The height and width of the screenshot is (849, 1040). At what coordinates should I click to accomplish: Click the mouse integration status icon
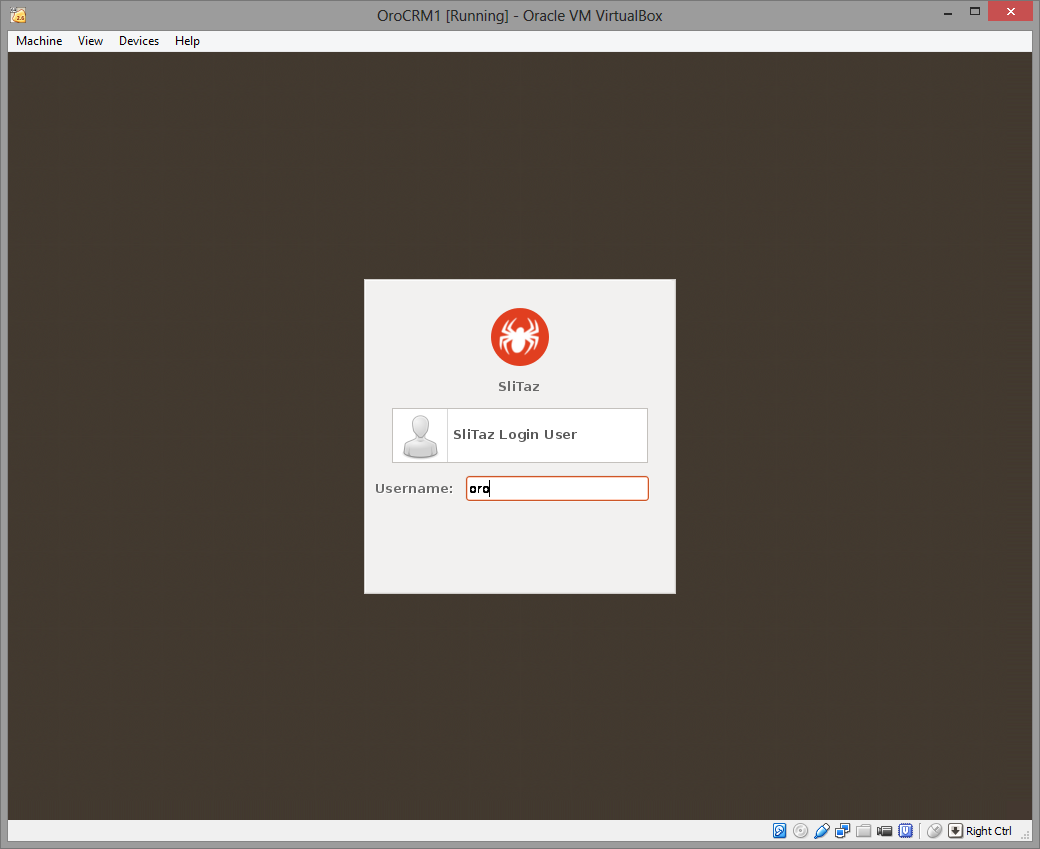pos(935,830)
